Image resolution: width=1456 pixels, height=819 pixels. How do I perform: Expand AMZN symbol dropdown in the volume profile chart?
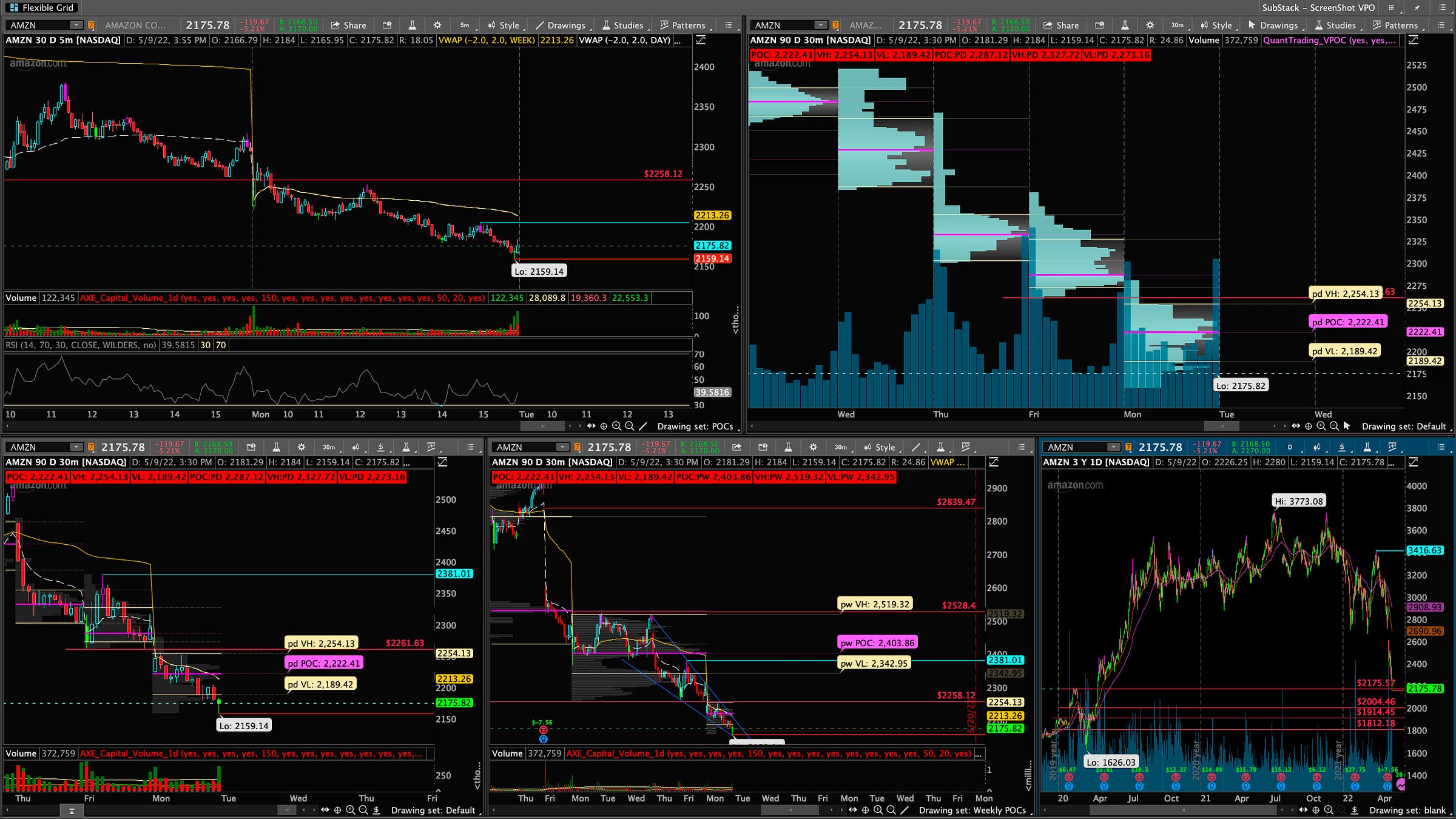click(820, 25)
